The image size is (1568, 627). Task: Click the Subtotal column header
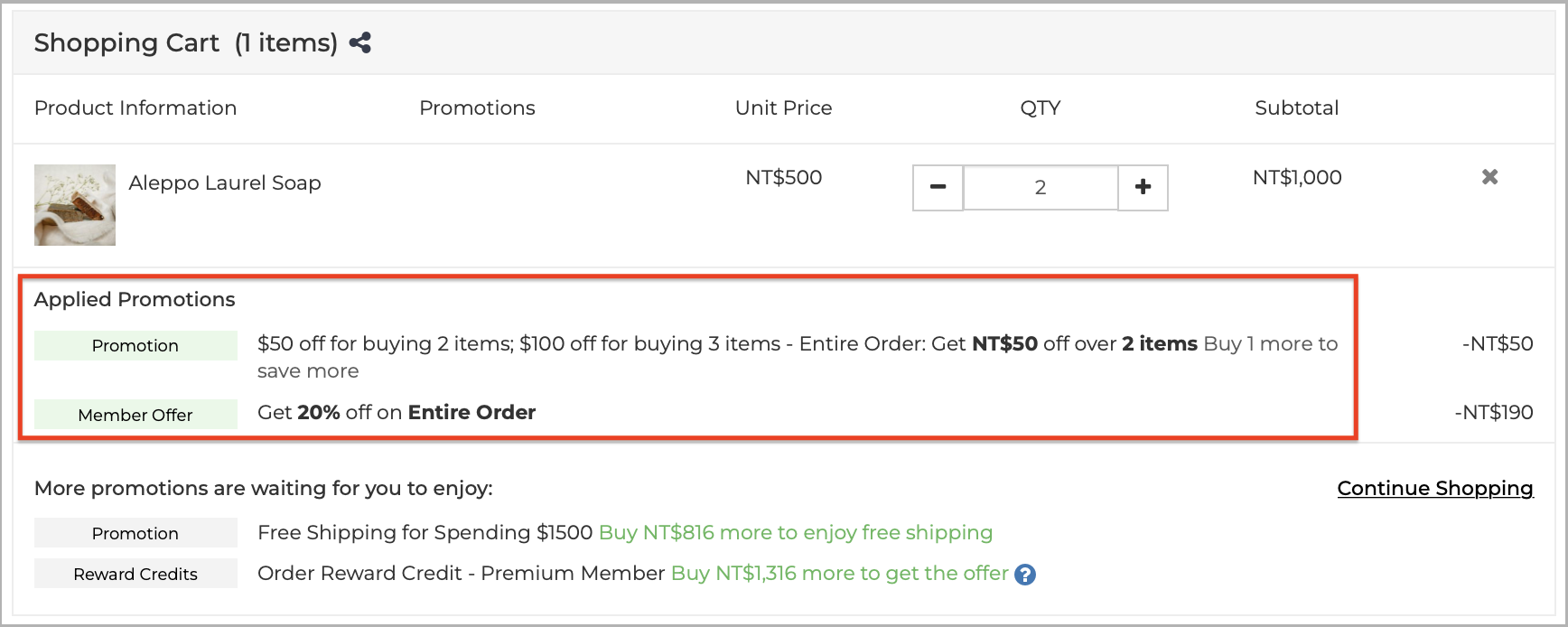pyautogui.click(x=1296, y=108)
